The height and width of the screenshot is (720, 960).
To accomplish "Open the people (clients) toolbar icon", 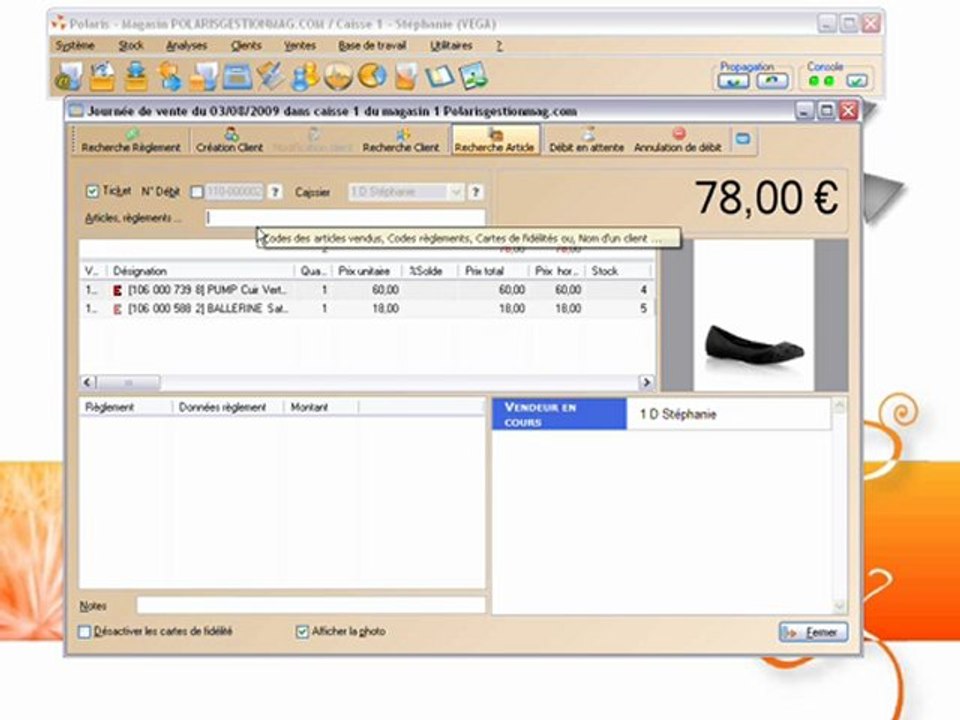I will coord(305,77).
